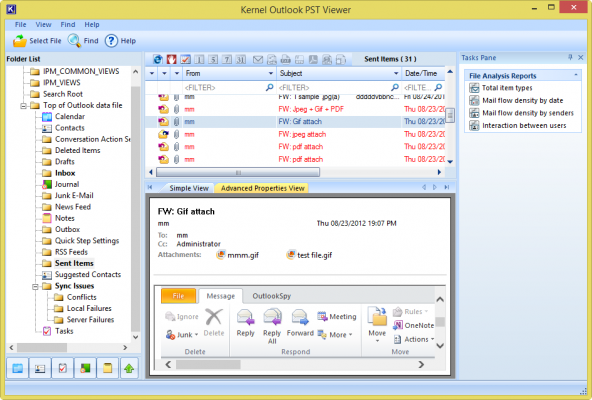Click the checkmark calendar icon in toolbar
The width and height of the screenshot is (592, 400).
pyautogui.click(x=185, y=59)
